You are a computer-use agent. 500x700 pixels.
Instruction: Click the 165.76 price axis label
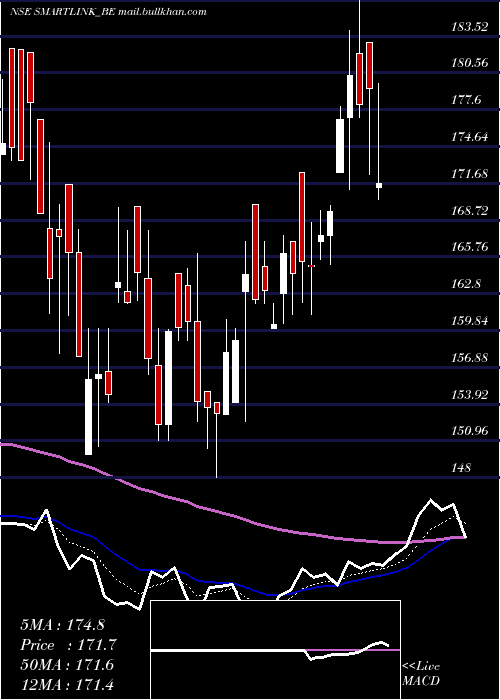click(x=469, y=247)
